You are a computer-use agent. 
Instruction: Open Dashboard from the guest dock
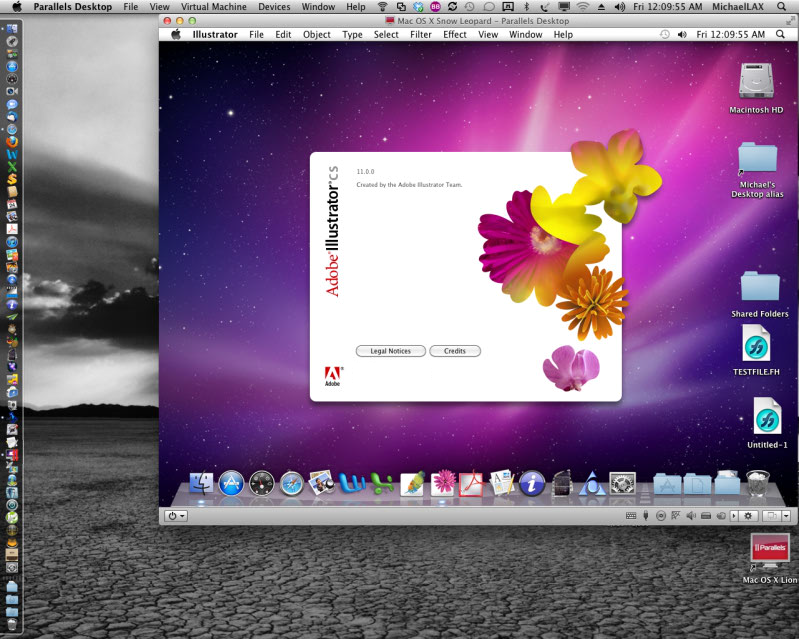pyautogui.click(x=261, y=483)
